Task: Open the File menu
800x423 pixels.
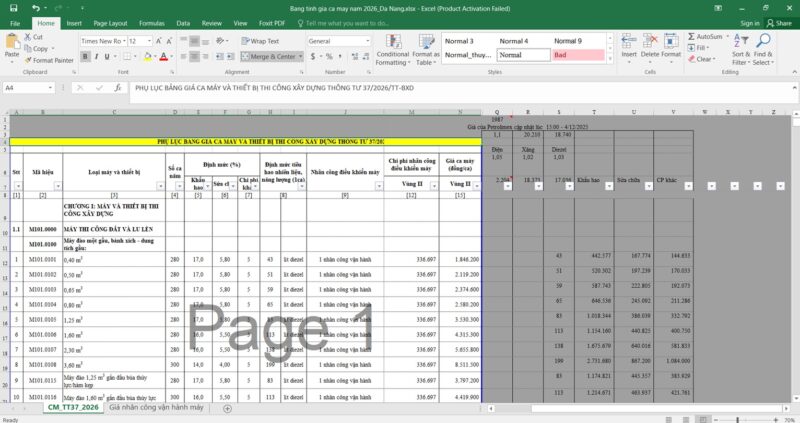Action: pyautogui.click(x=15, y=23)
